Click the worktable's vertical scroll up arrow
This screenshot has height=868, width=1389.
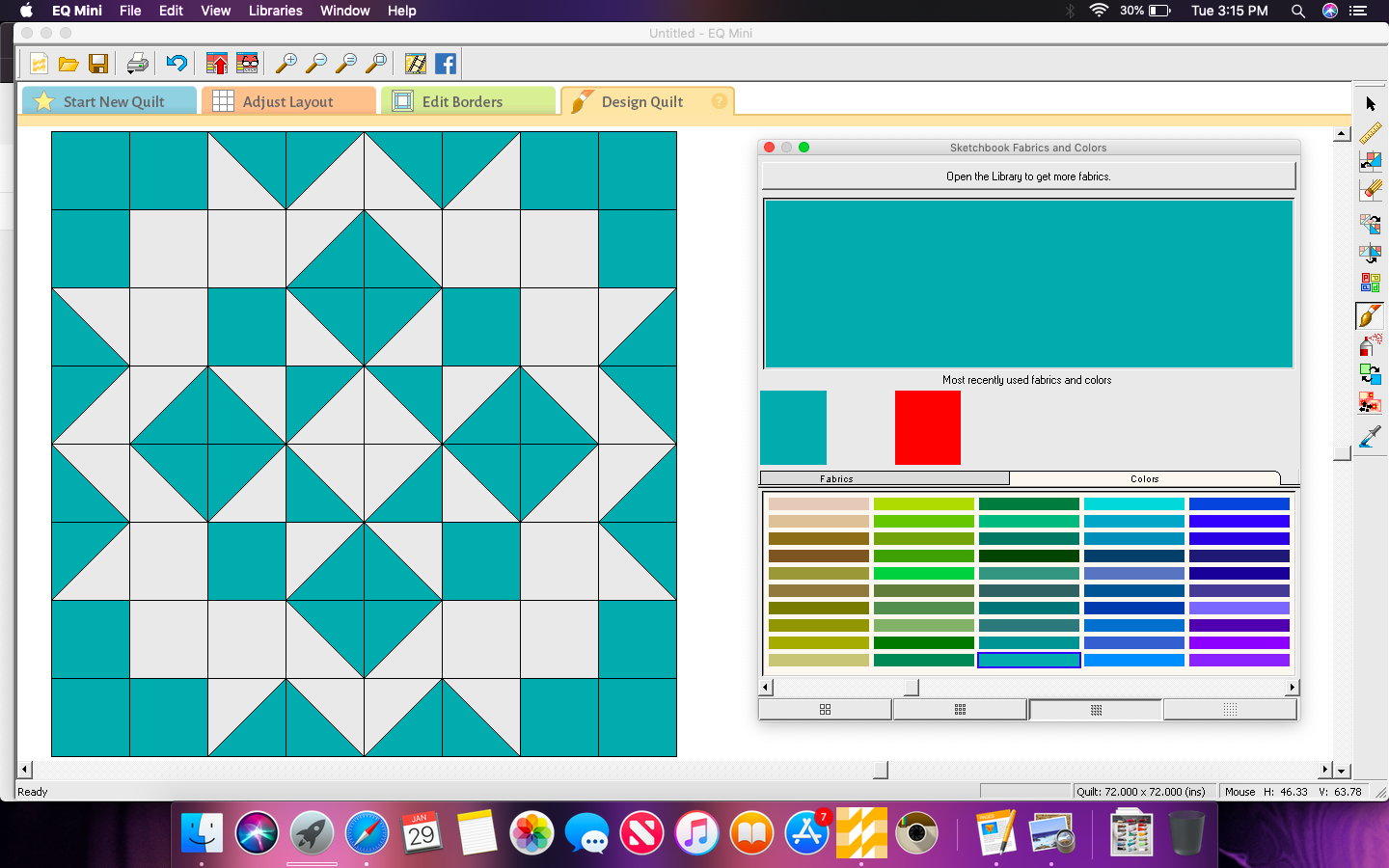coord(1342,134)
